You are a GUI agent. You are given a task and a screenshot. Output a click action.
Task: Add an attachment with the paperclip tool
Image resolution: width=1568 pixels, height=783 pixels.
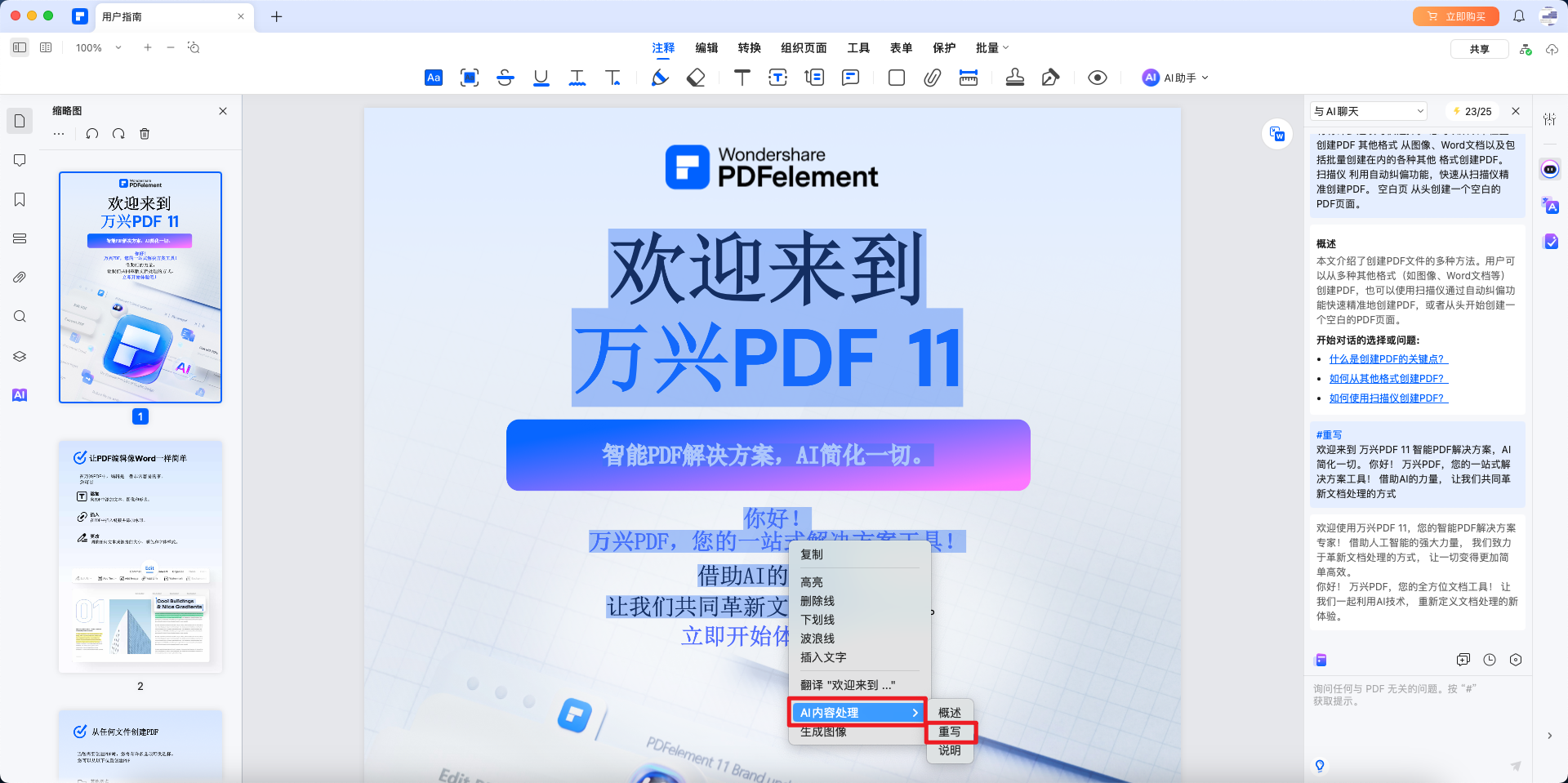933,78
